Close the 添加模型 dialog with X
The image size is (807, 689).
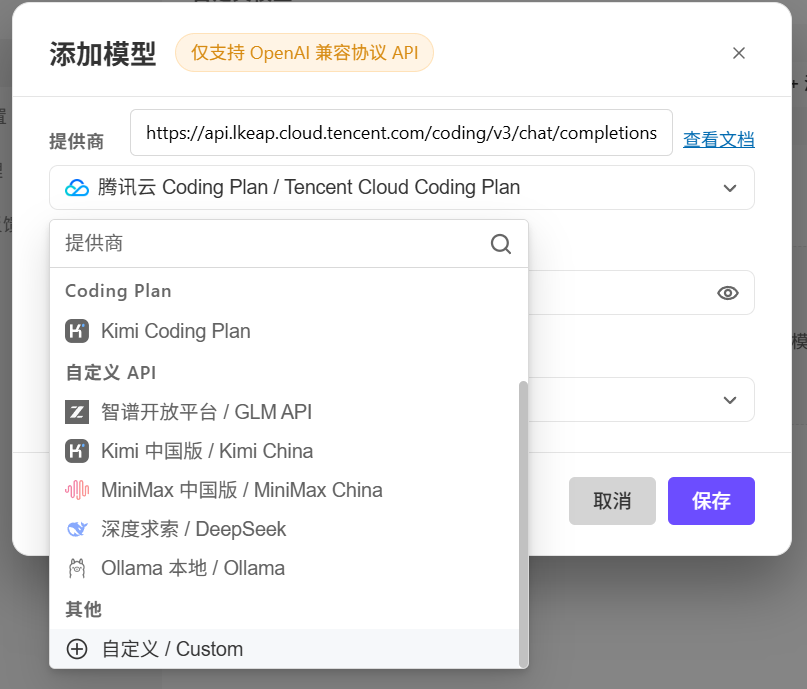pyautogui.click(x=739, y=53)
